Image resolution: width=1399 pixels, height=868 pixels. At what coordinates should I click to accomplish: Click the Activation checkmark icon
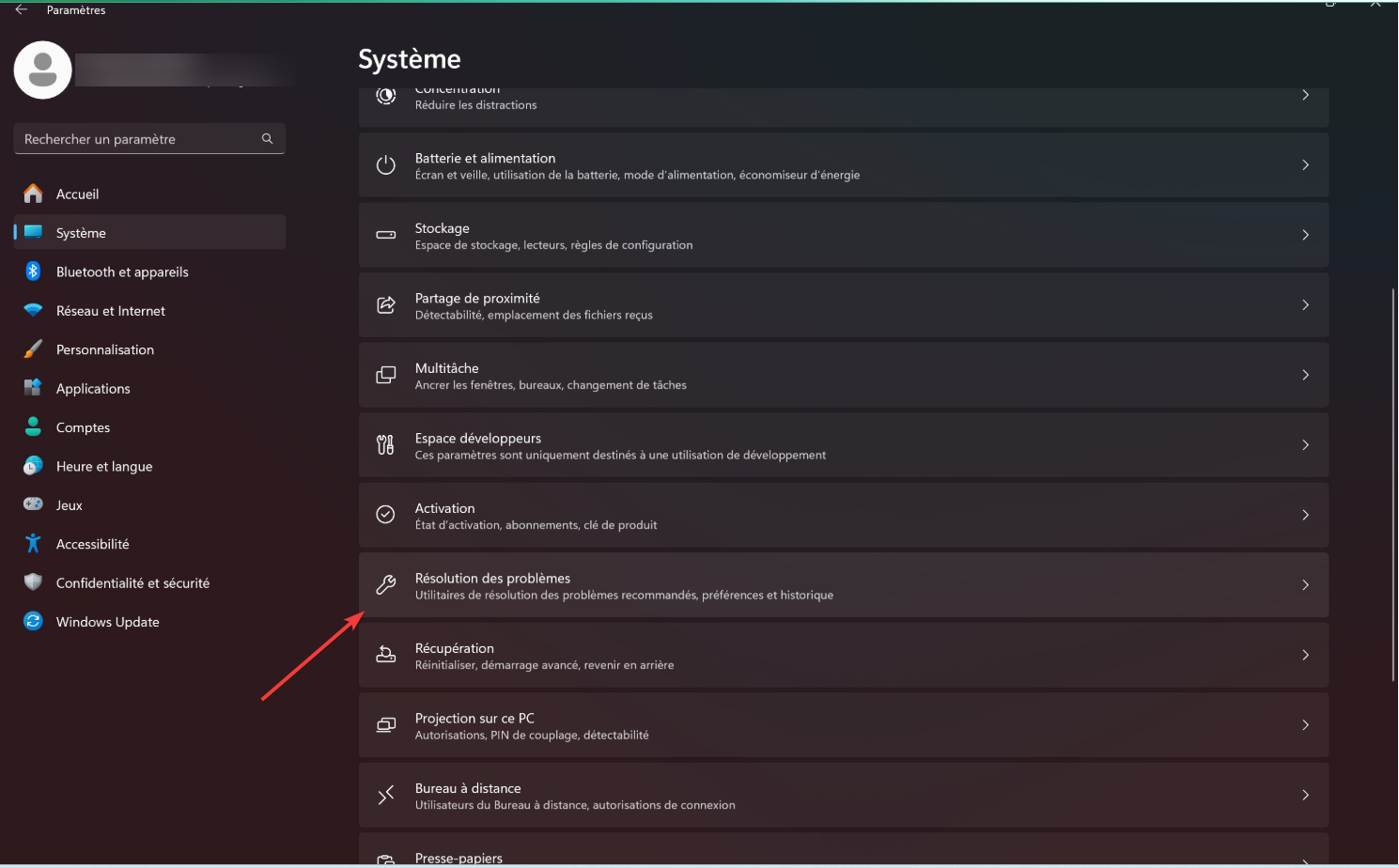386,515
